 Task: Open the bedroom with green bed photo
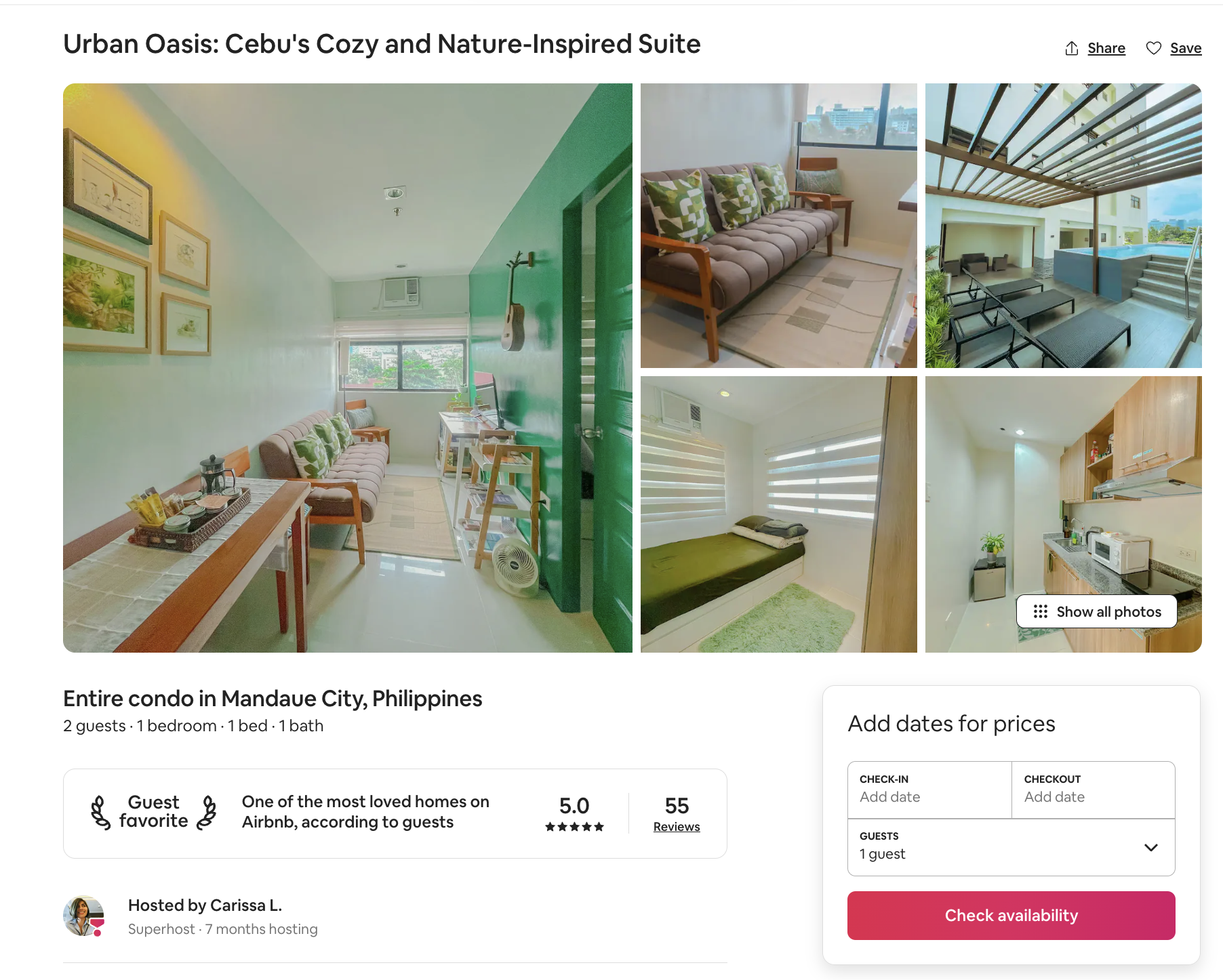[x=778, y=514]
